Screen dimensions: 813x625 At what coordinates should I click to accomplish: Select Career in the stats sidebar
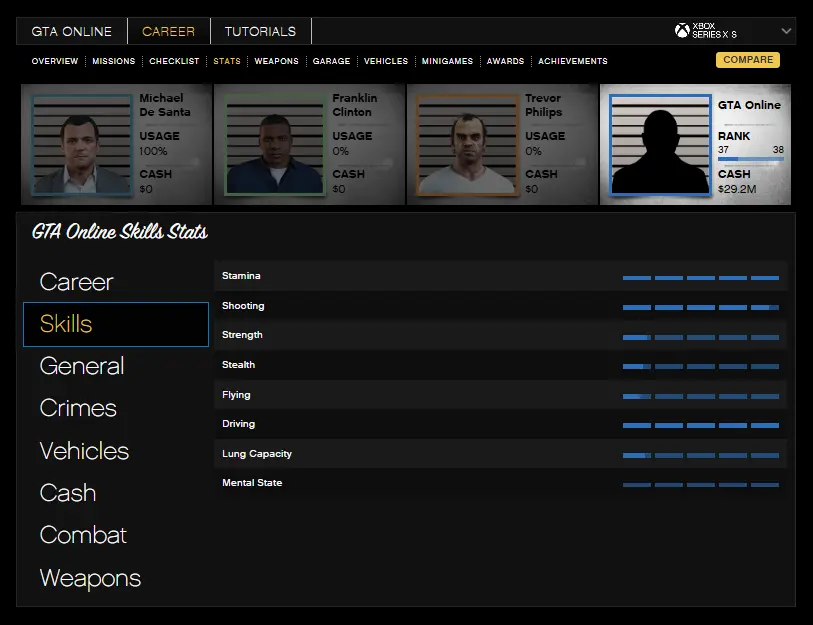pyautogui.click(x=77, y=282)
